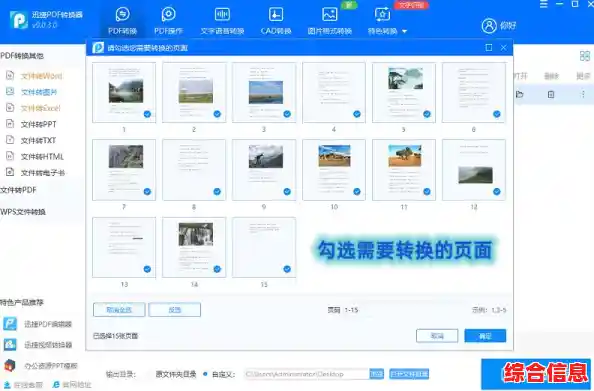Uncheck the checkmark on page 3

[287, 114]
